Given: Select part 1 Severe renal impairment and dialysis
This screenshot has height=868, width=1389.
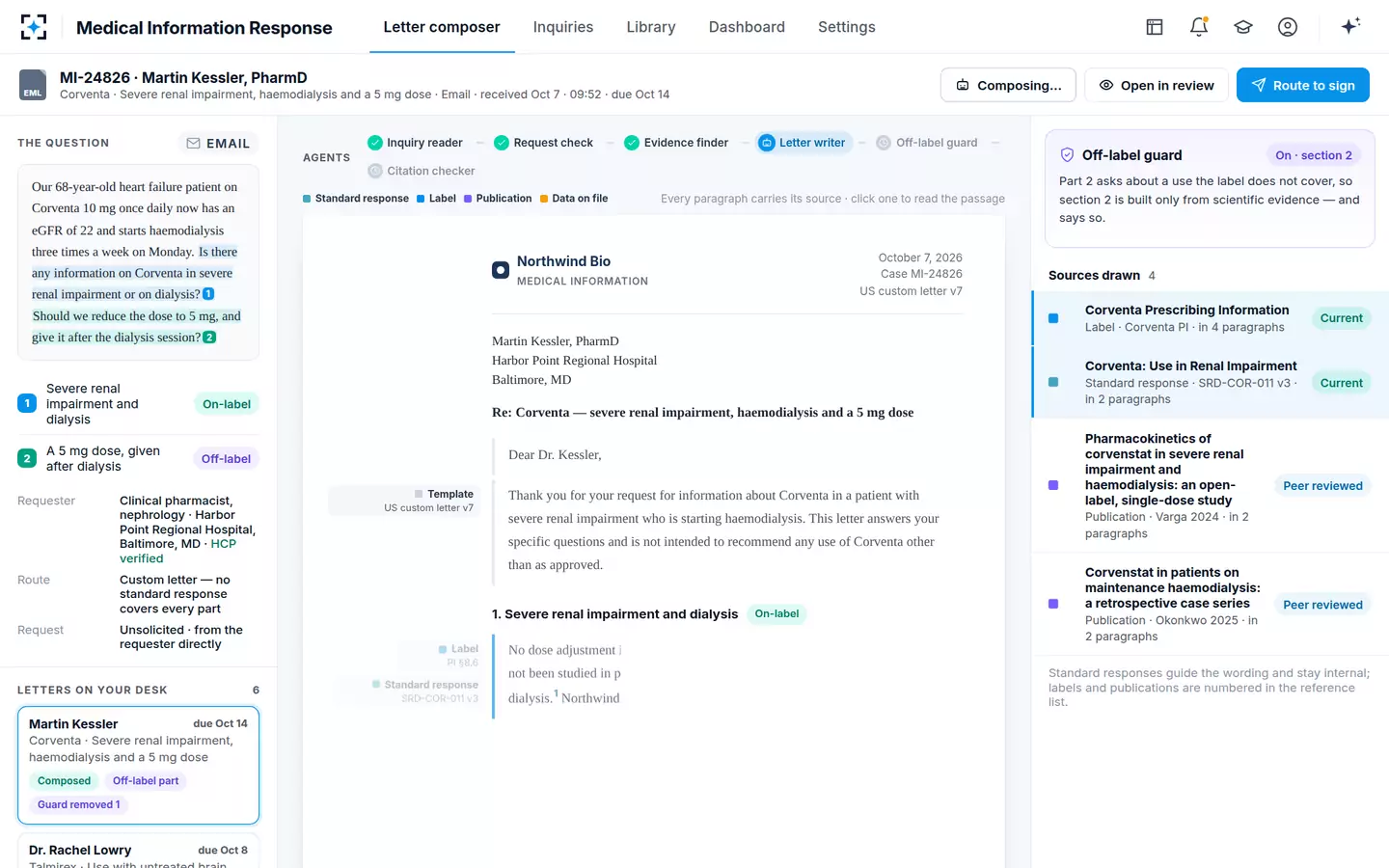Looking at the screenshot, I should point(139,404).
